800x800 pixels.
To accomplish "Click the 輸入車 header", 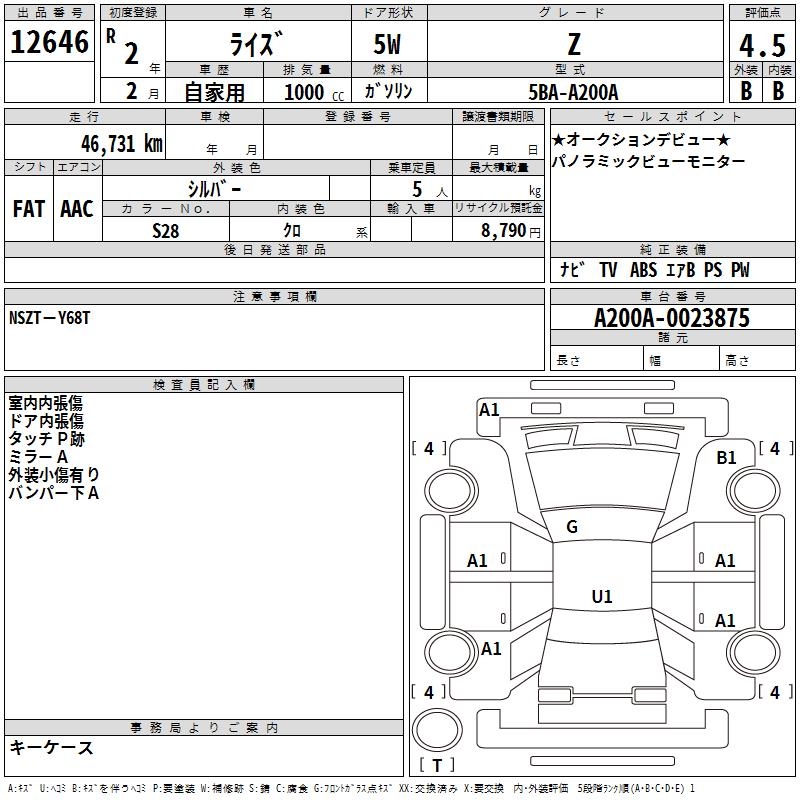I will (411, 209).
